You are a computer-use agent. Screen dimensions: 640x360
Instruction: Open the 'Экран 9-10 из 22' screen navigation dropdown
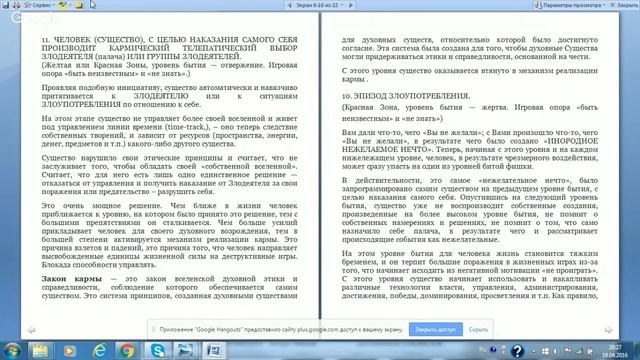[320, 5]
